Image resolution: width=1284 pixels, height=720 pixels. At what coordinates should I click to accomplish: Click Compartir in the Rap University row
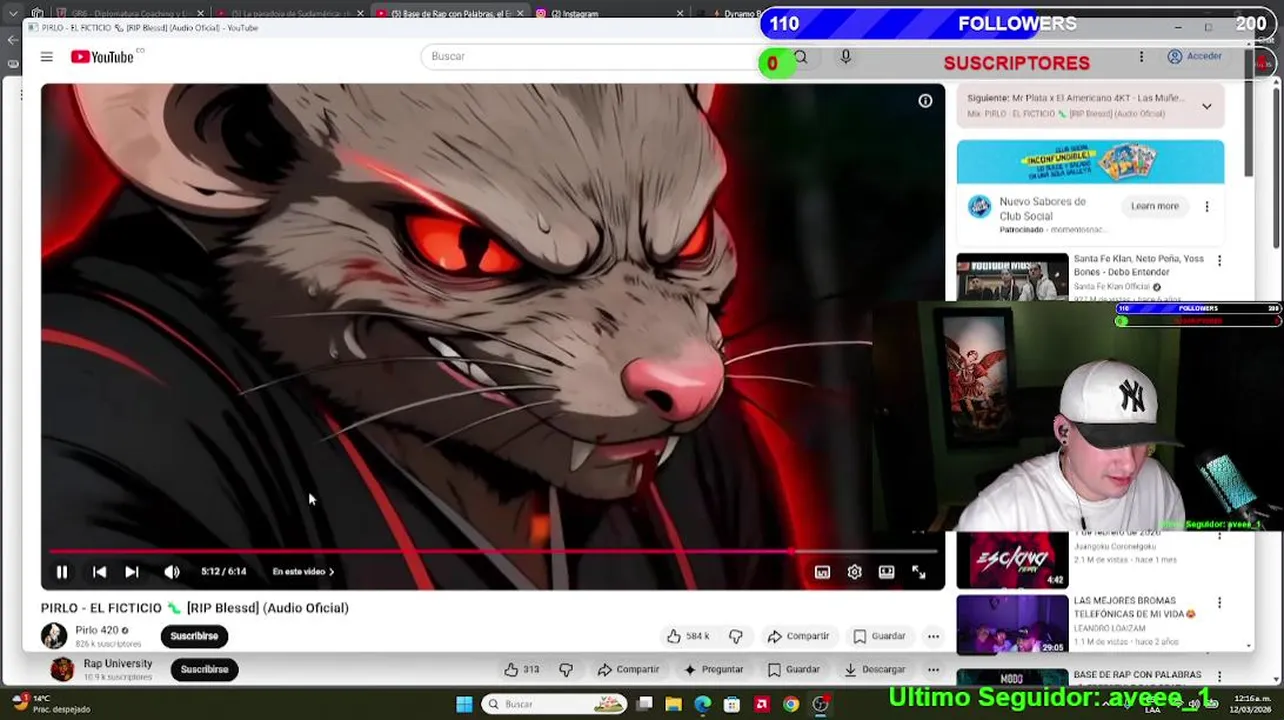pyautogui.click(x=628, y=670)
